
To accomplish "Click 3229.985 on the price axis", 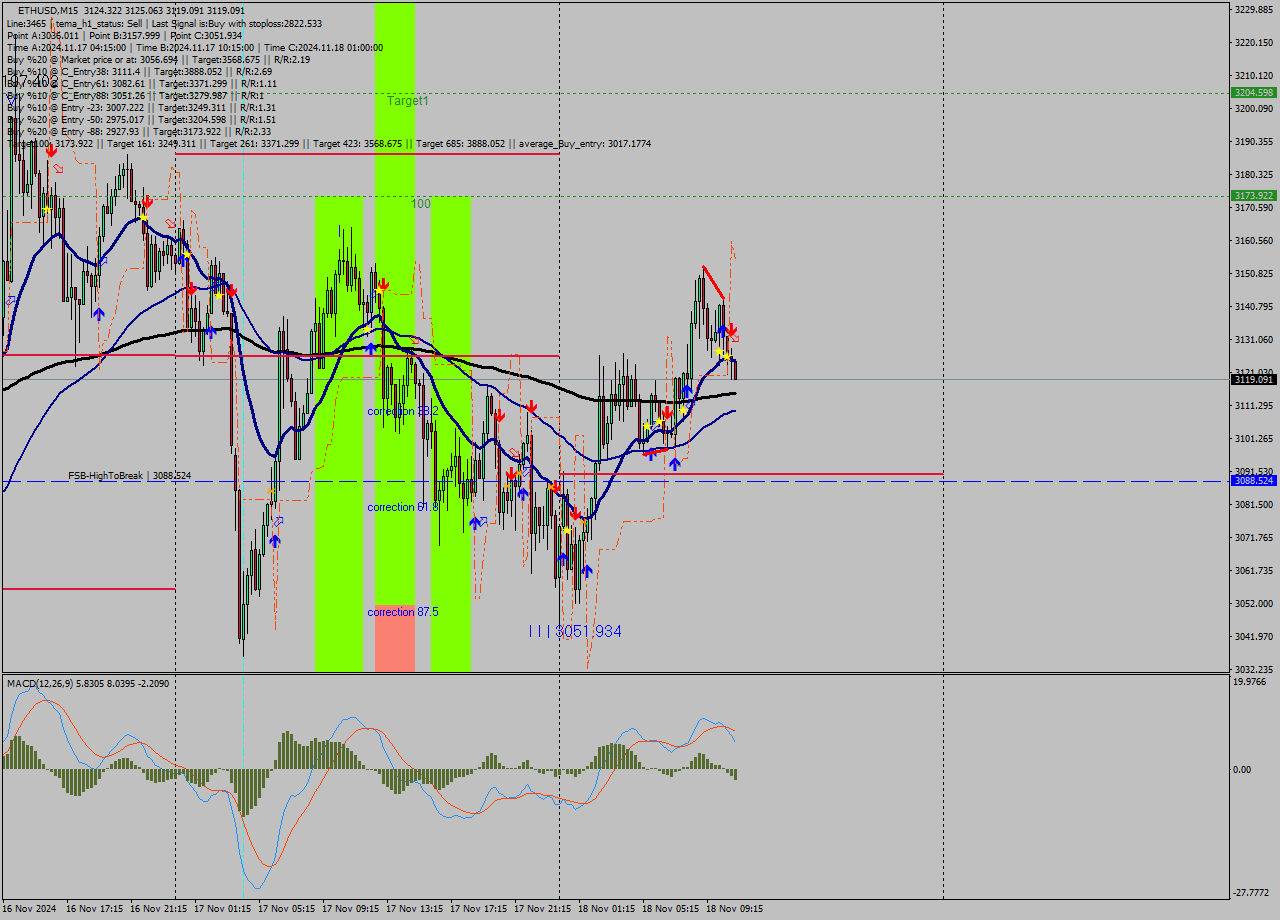I will [1253, 9].
